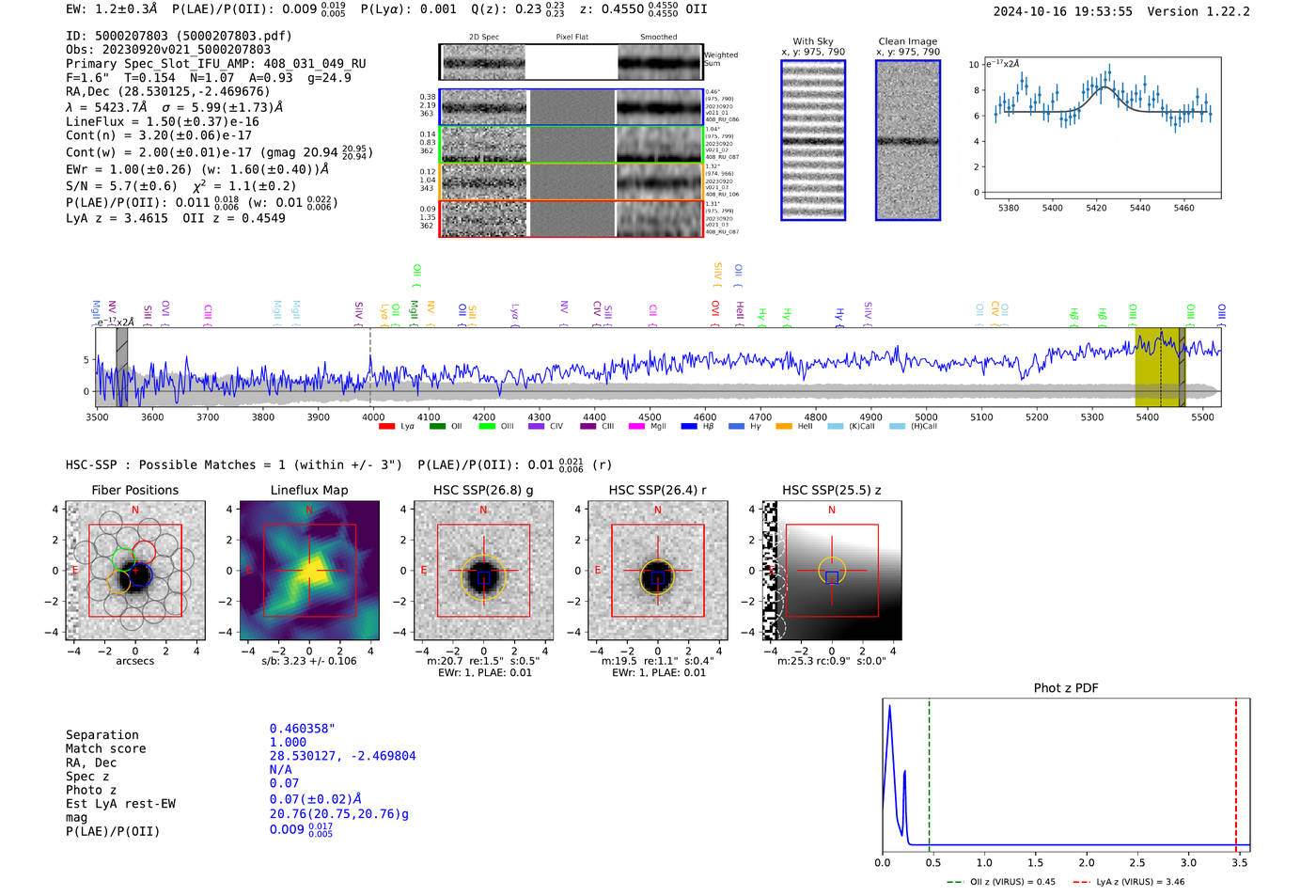Select the match score value 1.000
Screen dimensions: 1316x896
pyautogui.click(x=288, y=742)
